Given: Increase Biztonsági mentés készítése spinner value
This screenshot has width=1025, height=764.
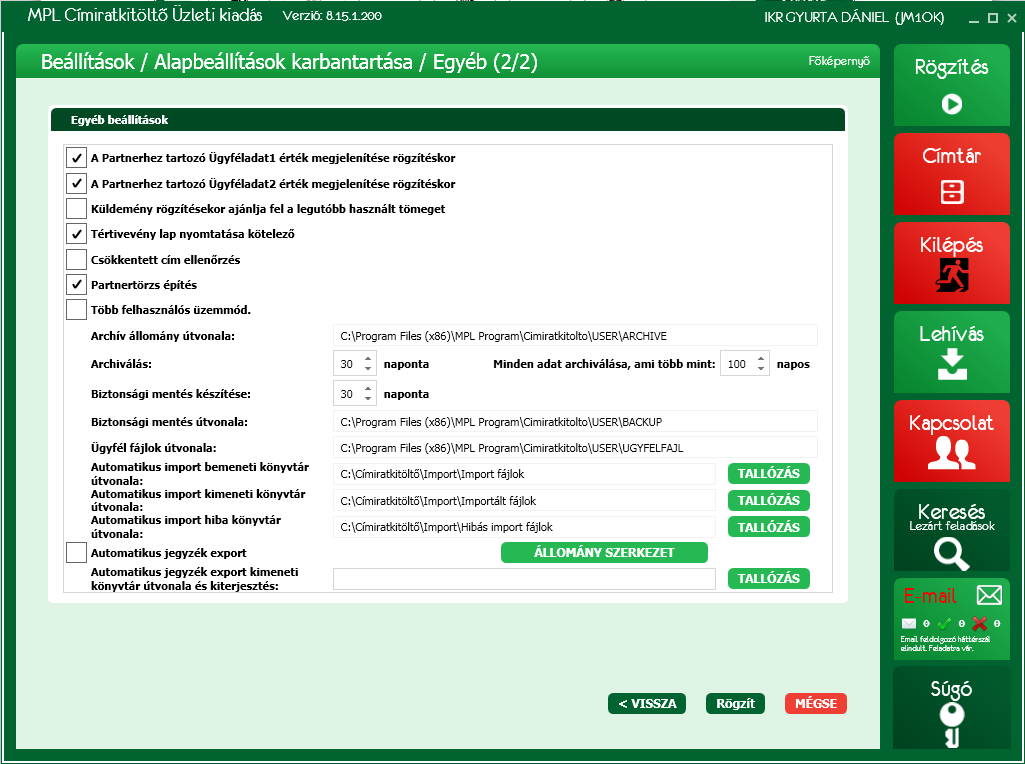Looking at the screenshot, I should pos(368,389).
